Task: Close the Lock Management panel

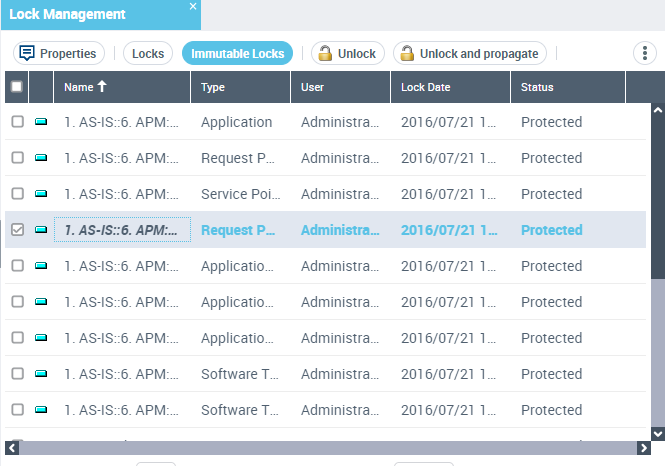Action: point(193,7)
